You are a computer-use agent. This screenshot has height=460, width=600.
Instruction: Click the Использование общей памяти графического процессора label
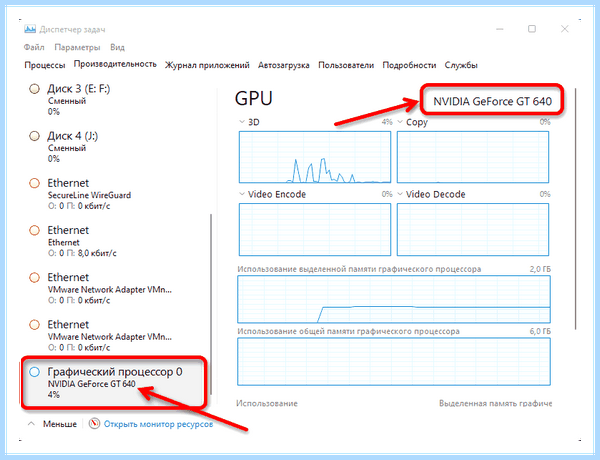[348, 331]
